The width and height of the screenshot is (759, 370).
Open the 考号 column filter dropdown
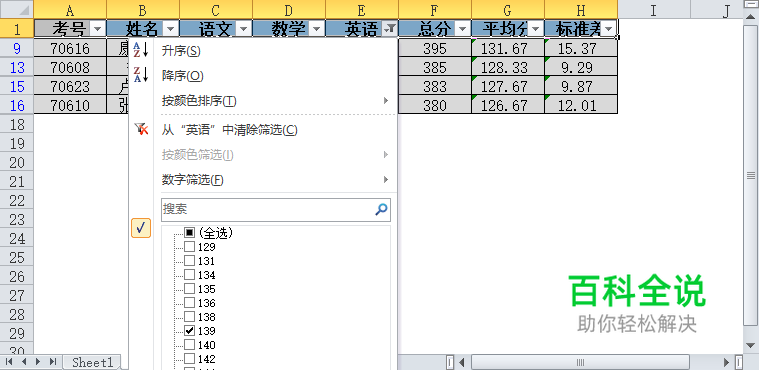point(97,30)
